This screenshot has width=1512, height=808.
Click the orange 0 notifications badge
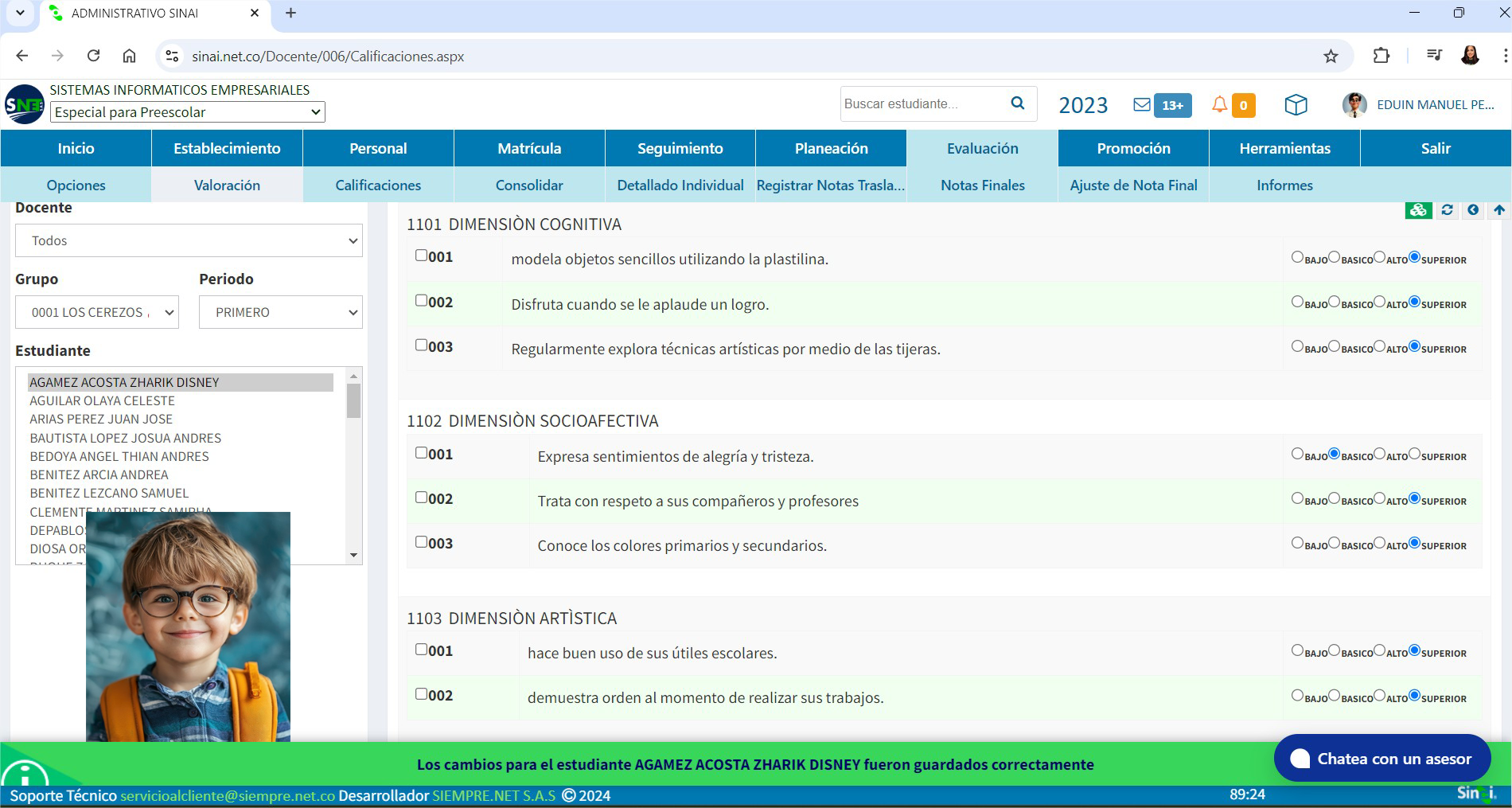[1243, 105]
